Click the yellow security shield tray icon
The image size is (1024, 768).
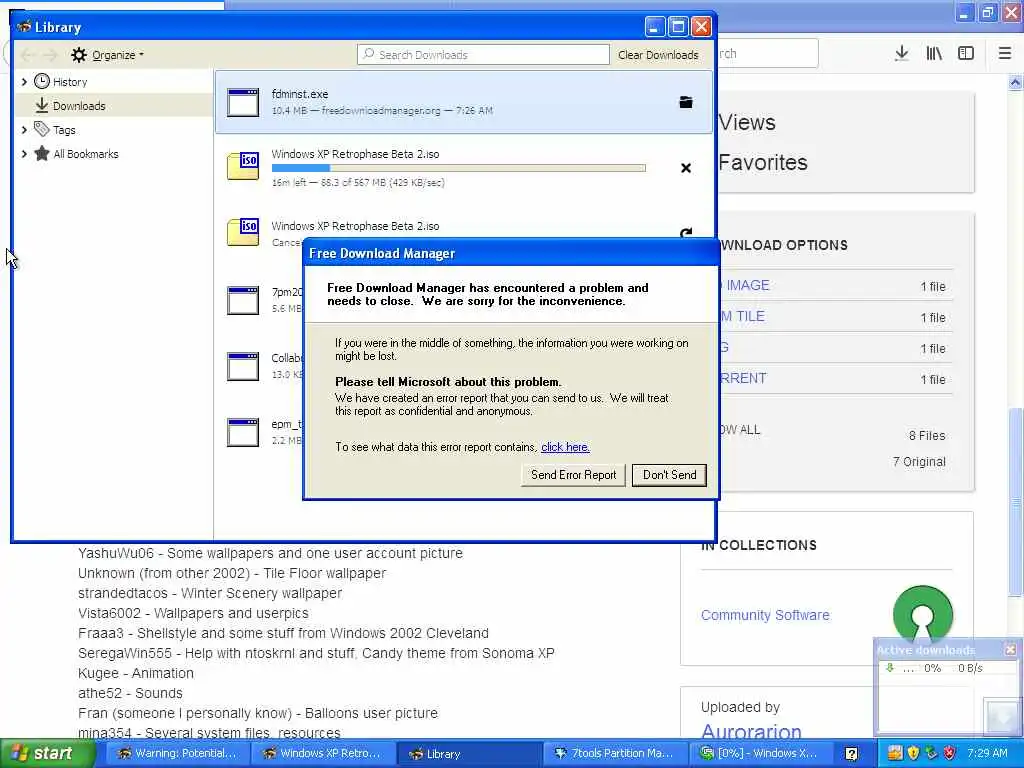pos(913,753)
